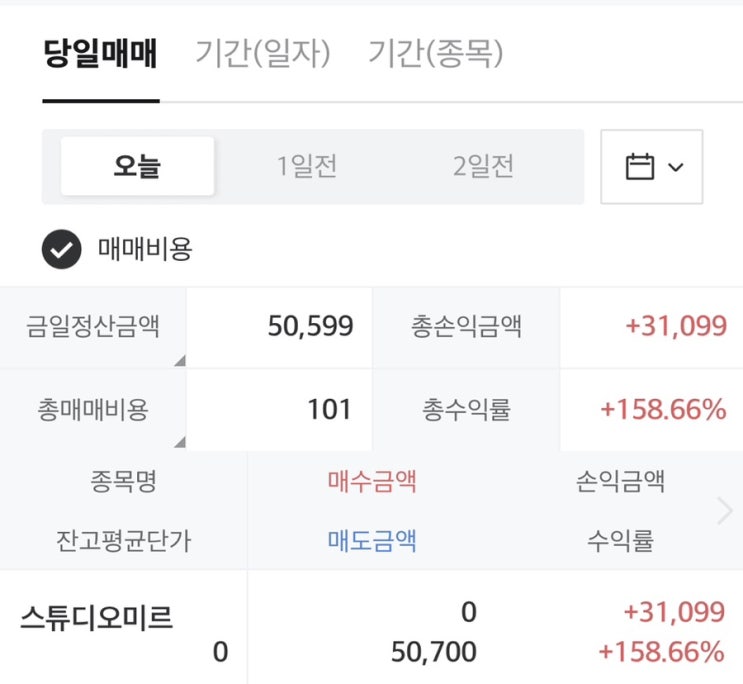Switch to the 당일매매 tab
Screen dimensions: 743x684
point(100,54)
